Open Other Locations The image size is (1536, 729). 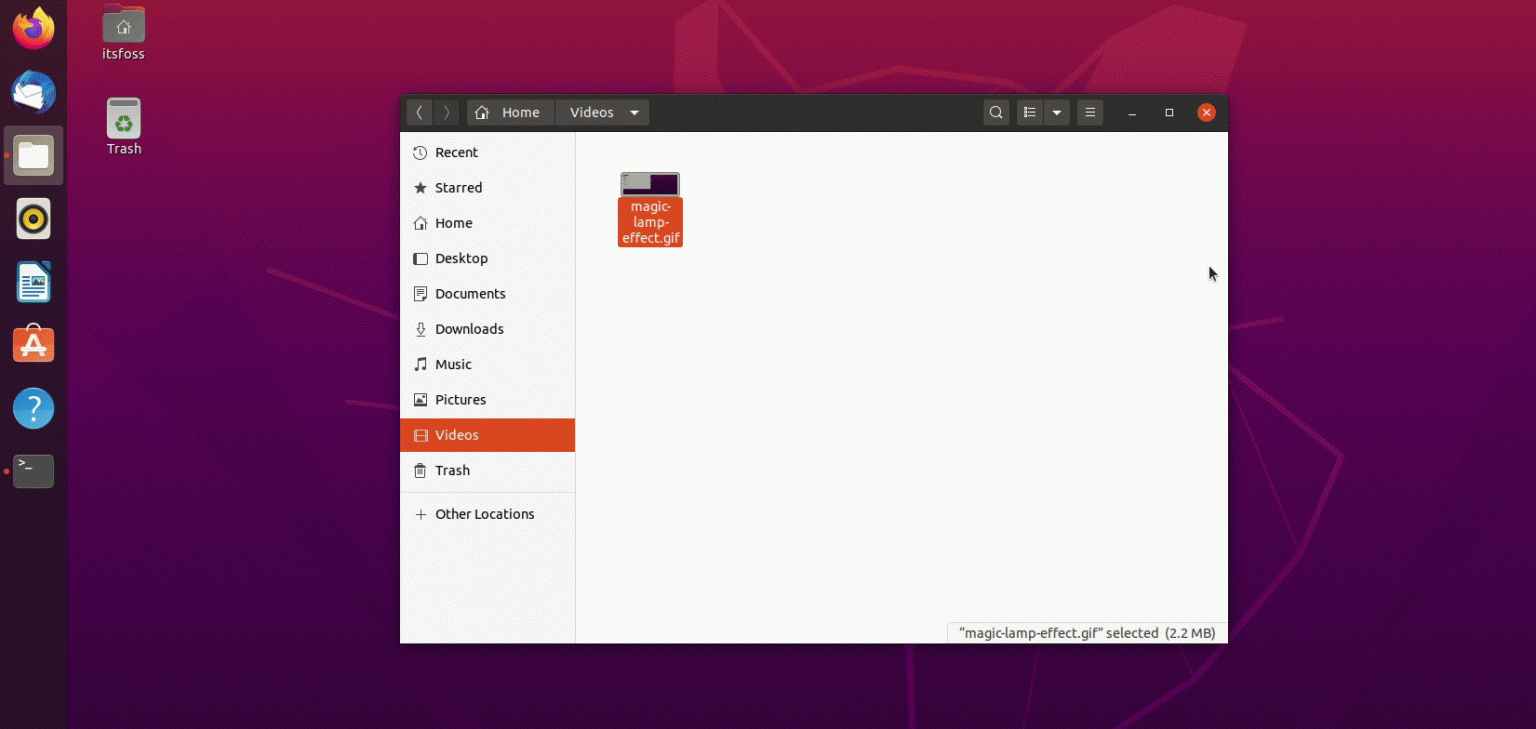click(484, 513)
